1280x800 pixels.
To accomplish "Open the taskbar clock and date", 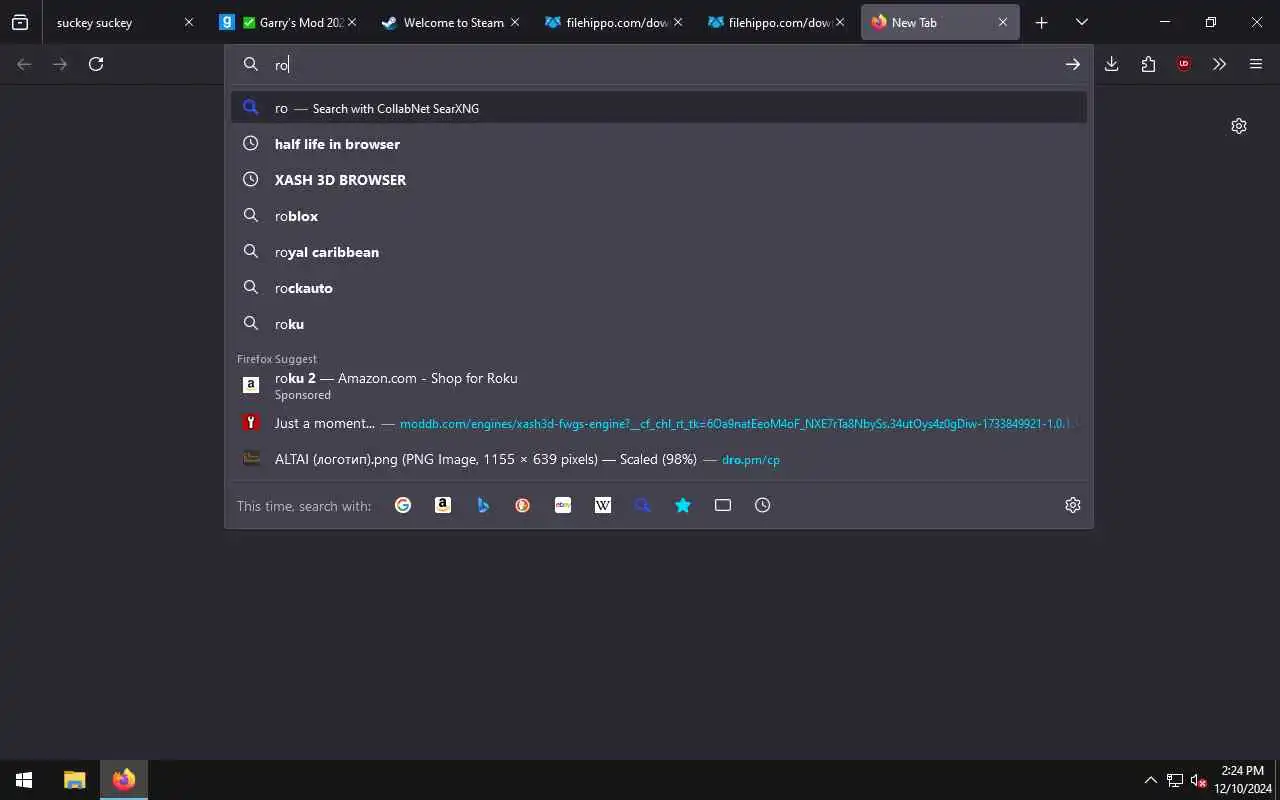I will (1242, 780).
